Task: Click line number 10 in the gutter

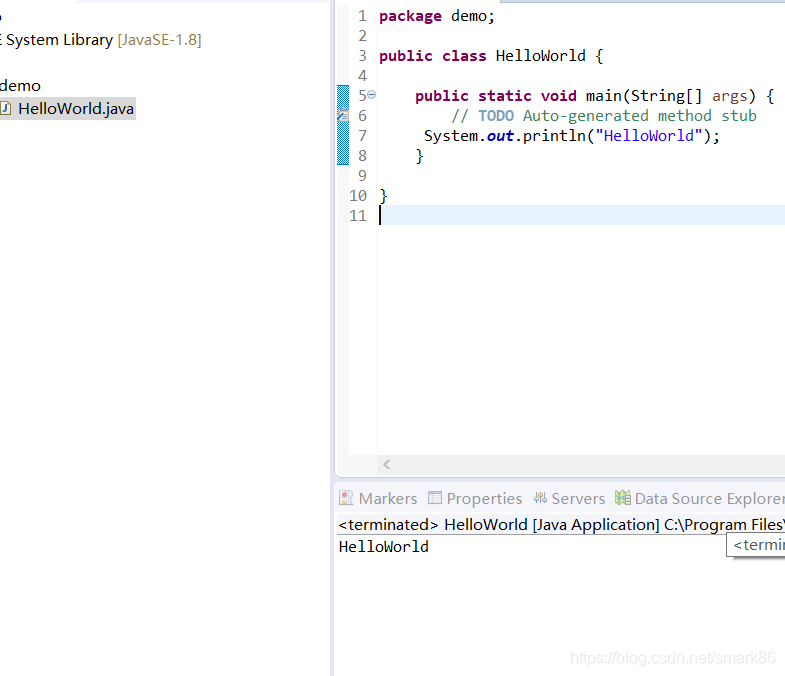Action: pos(358,196)
